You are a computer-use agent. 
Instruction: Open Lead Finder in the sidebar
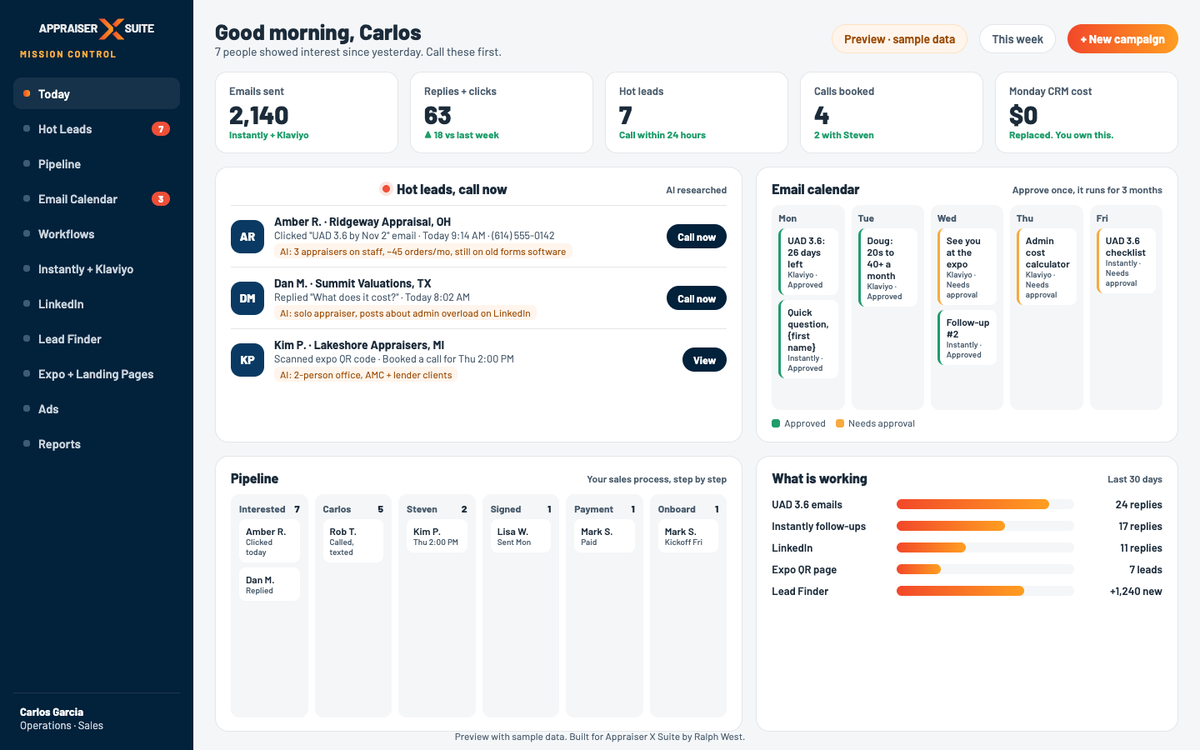click(x=96, y=339)
